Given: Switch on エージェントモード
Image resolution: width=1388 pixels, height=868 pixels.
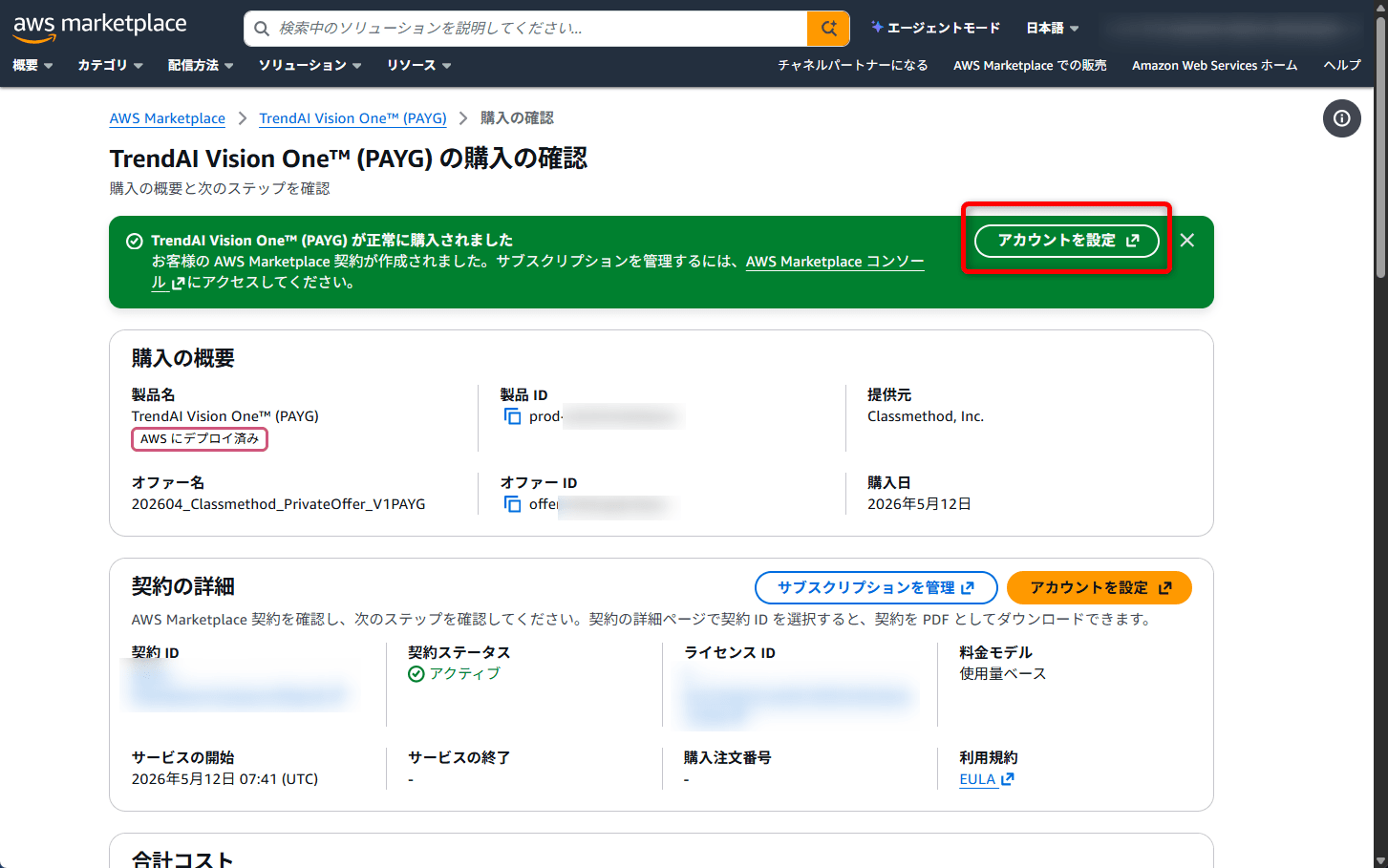Looking at the screenshot, I should [x=935, y=29].
